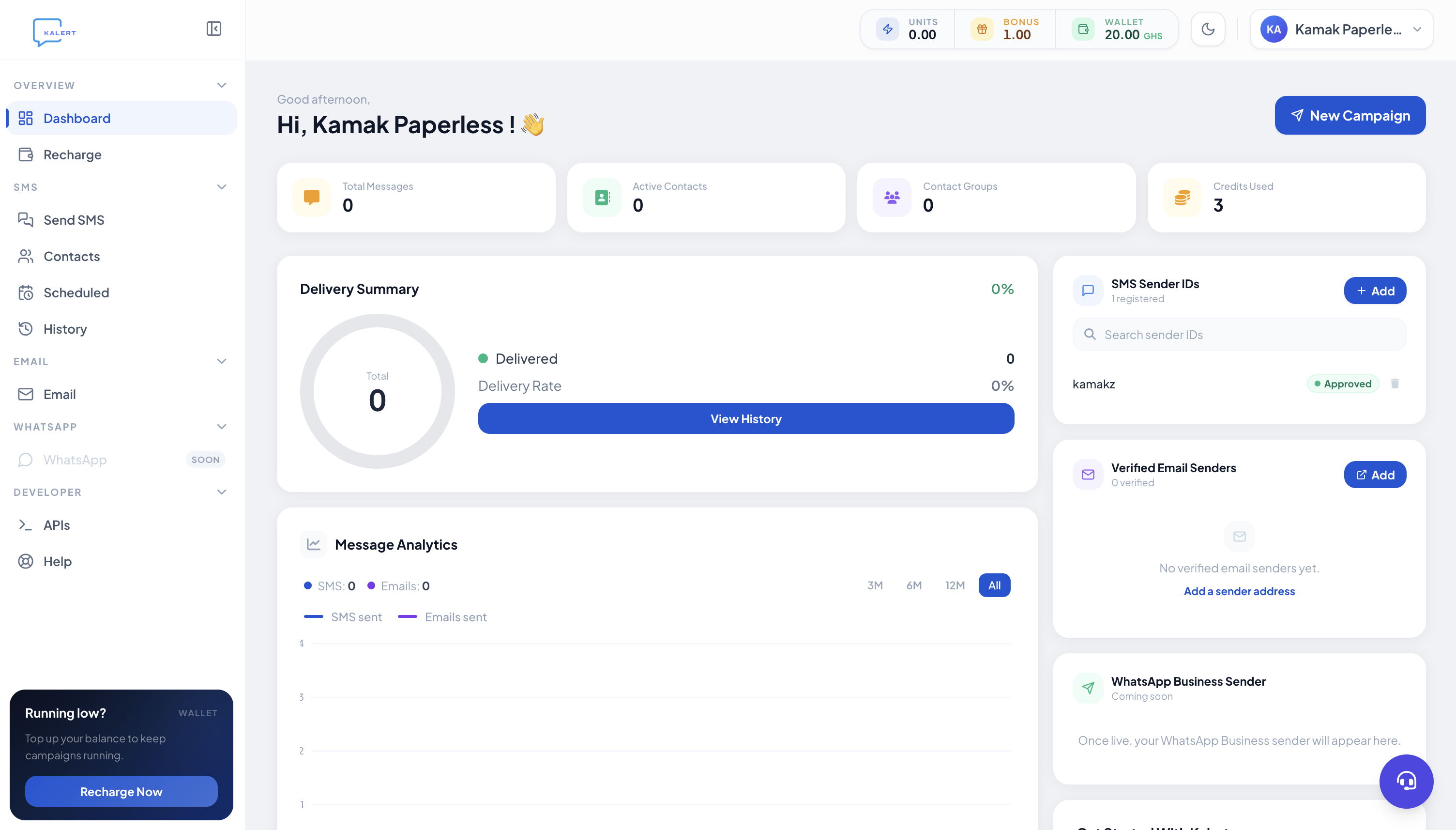Select the 3M analytics range

[x=875, y=585]
